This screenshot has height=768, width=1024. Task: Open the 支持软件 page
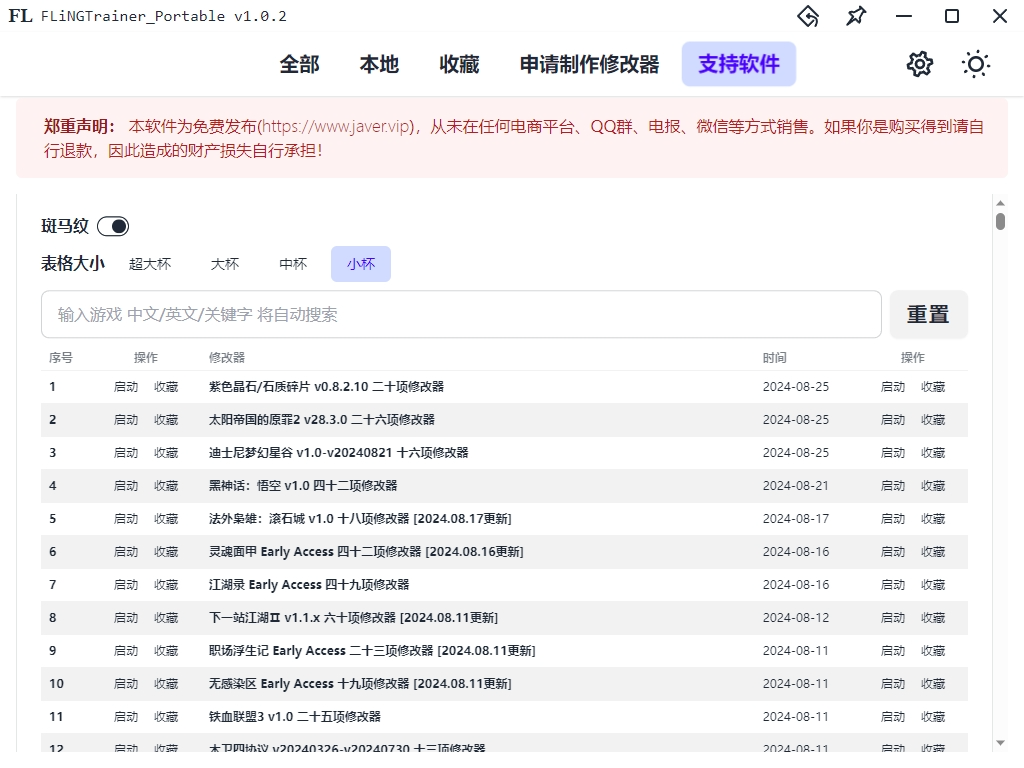click(x=738, y=64)
